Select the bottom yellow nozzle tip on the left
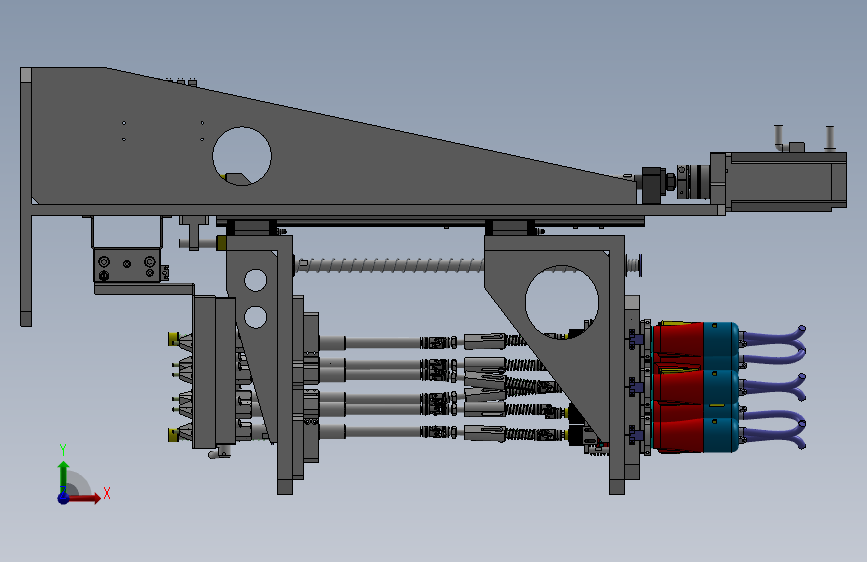 tap(174, 434)
